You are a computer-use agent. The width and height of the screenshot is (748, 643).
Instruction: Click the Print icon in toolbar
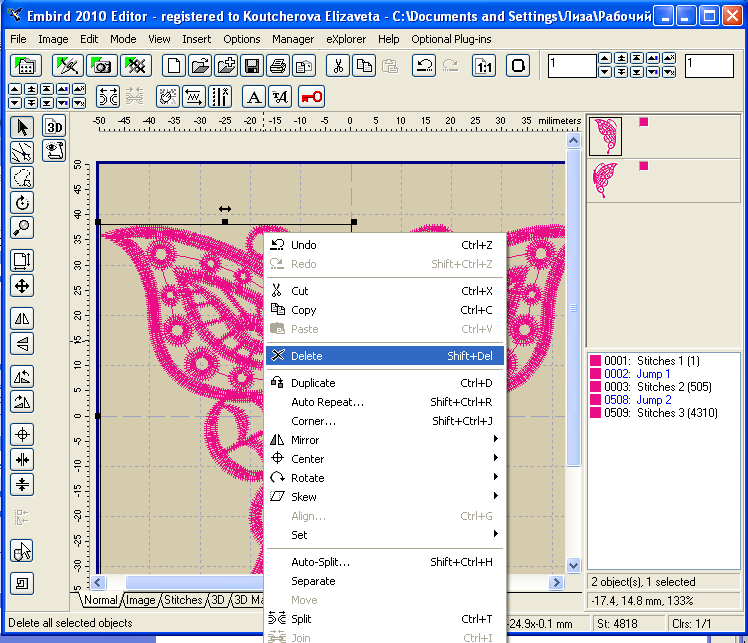point(278,66)
